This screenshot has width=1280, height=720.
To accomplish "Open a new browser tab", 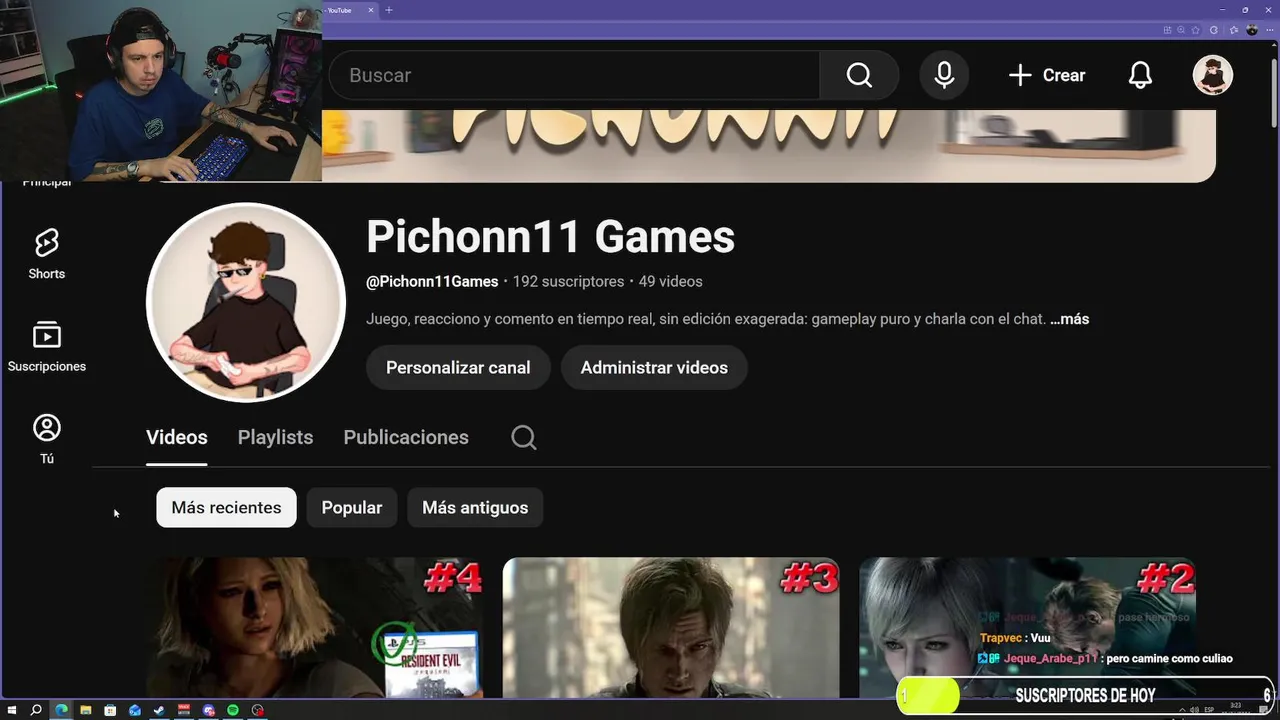I will pos(389,10).
